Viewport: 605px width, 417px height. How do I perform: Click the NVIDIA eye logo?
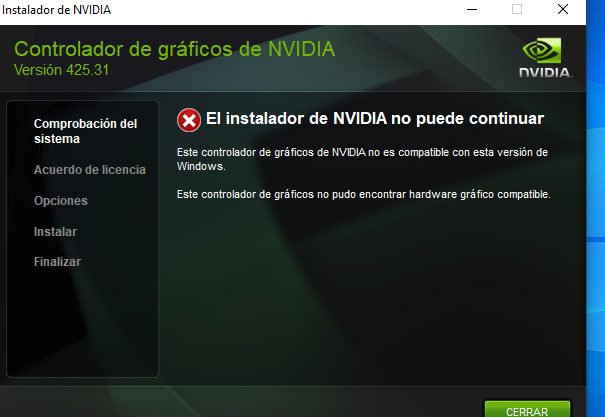[x=542, y=50]
